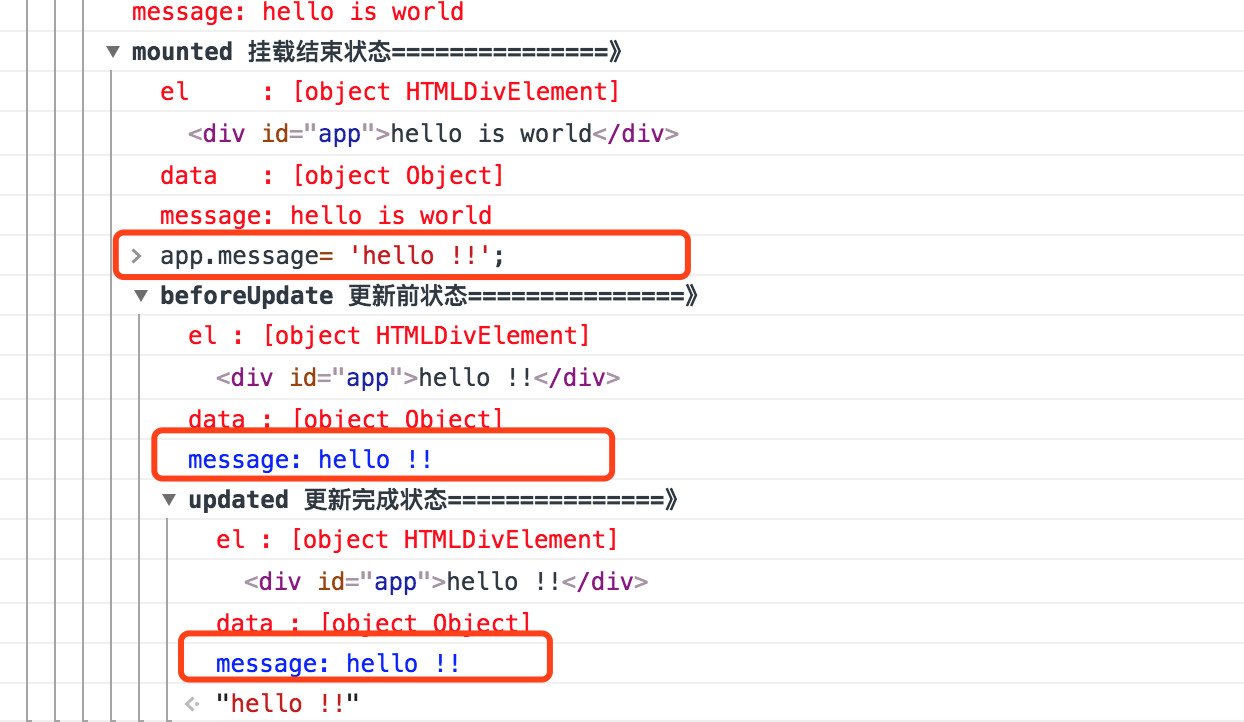Collapse the updated log group triangle
Viewport: 1244px width, 722px height.
169,500
